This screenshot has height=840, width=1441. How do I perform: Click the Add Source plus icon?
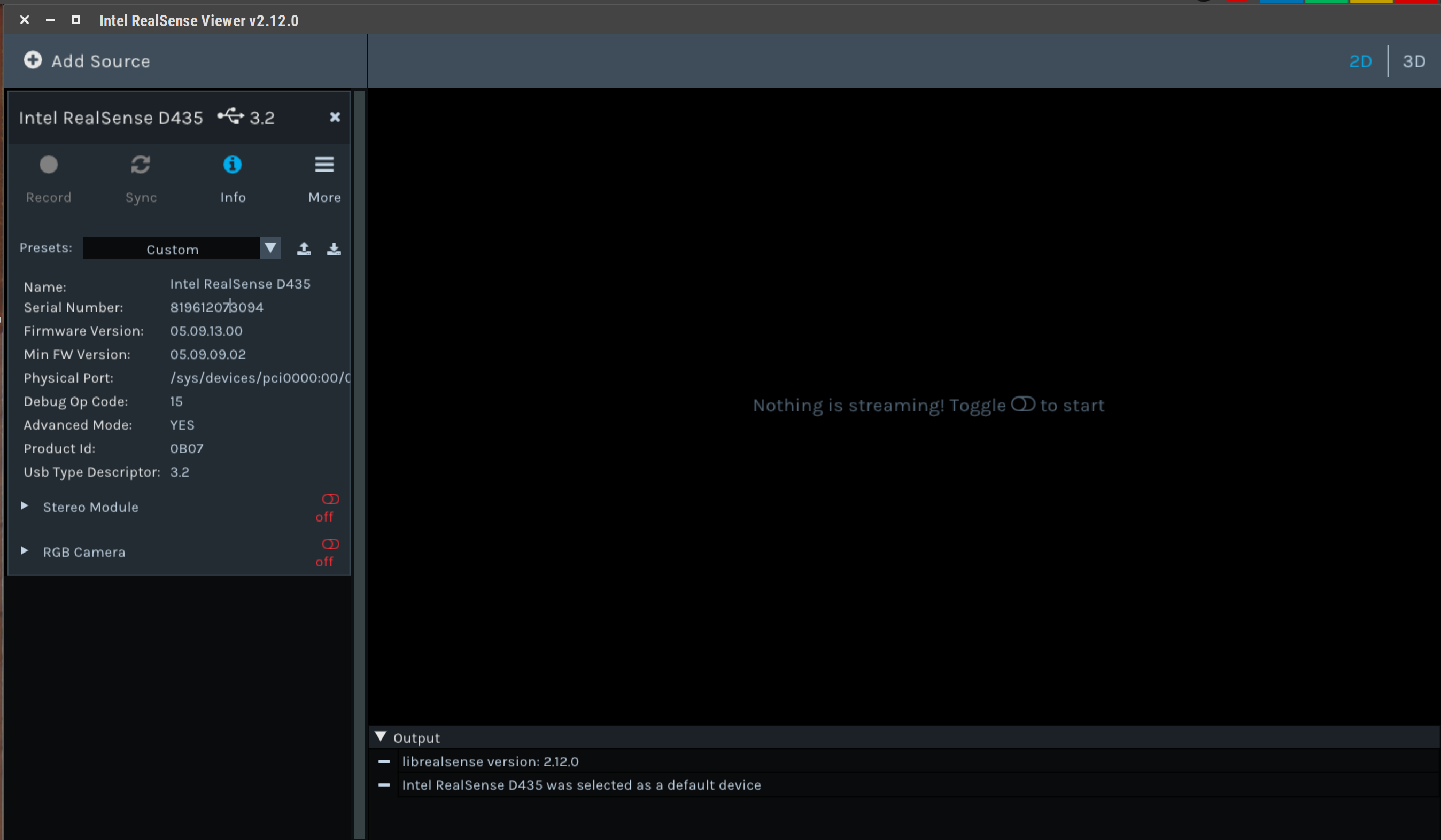click(33, 60)
